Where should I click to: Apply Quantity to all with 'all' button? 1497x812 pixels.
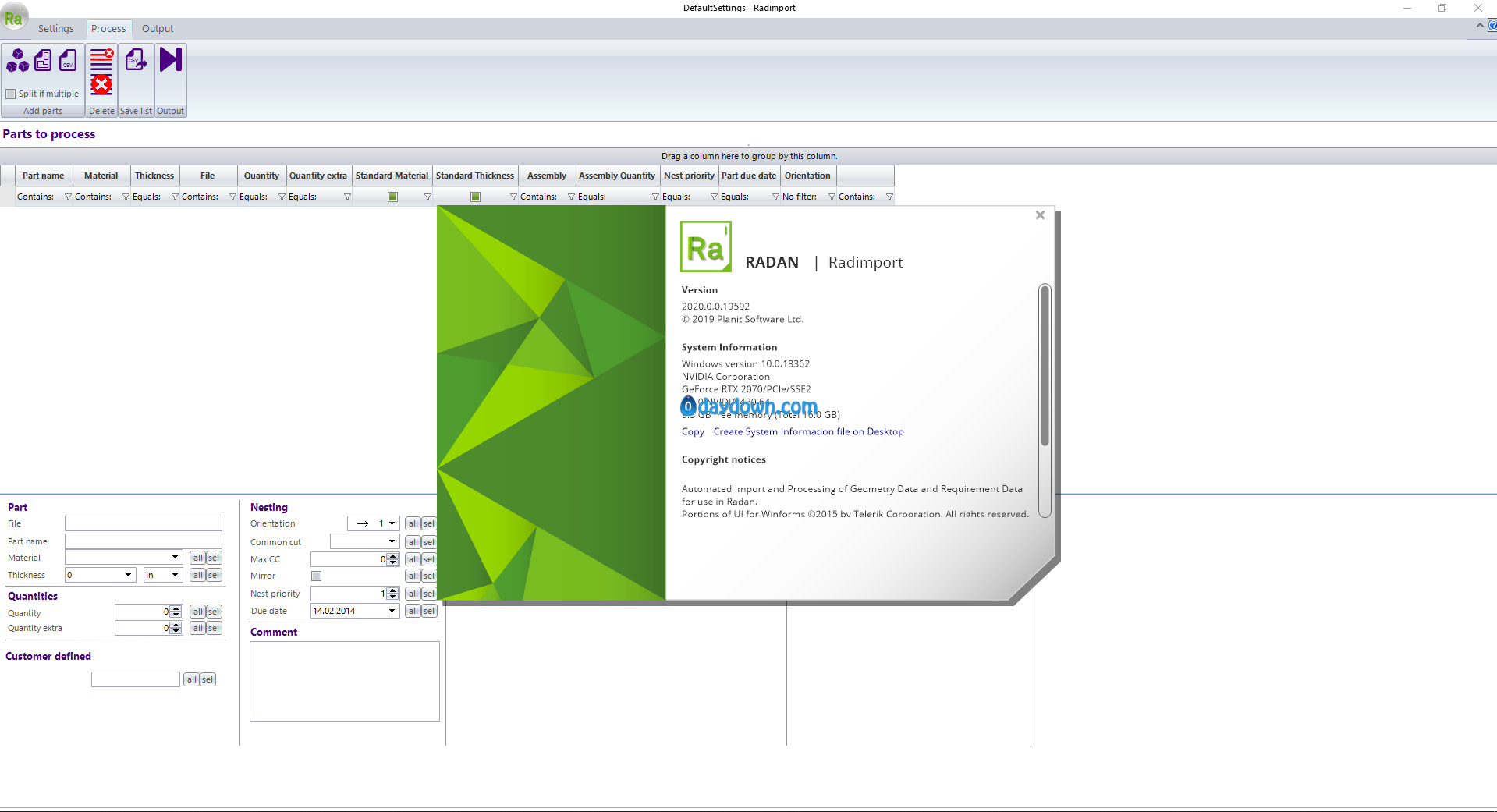(197, 612)
